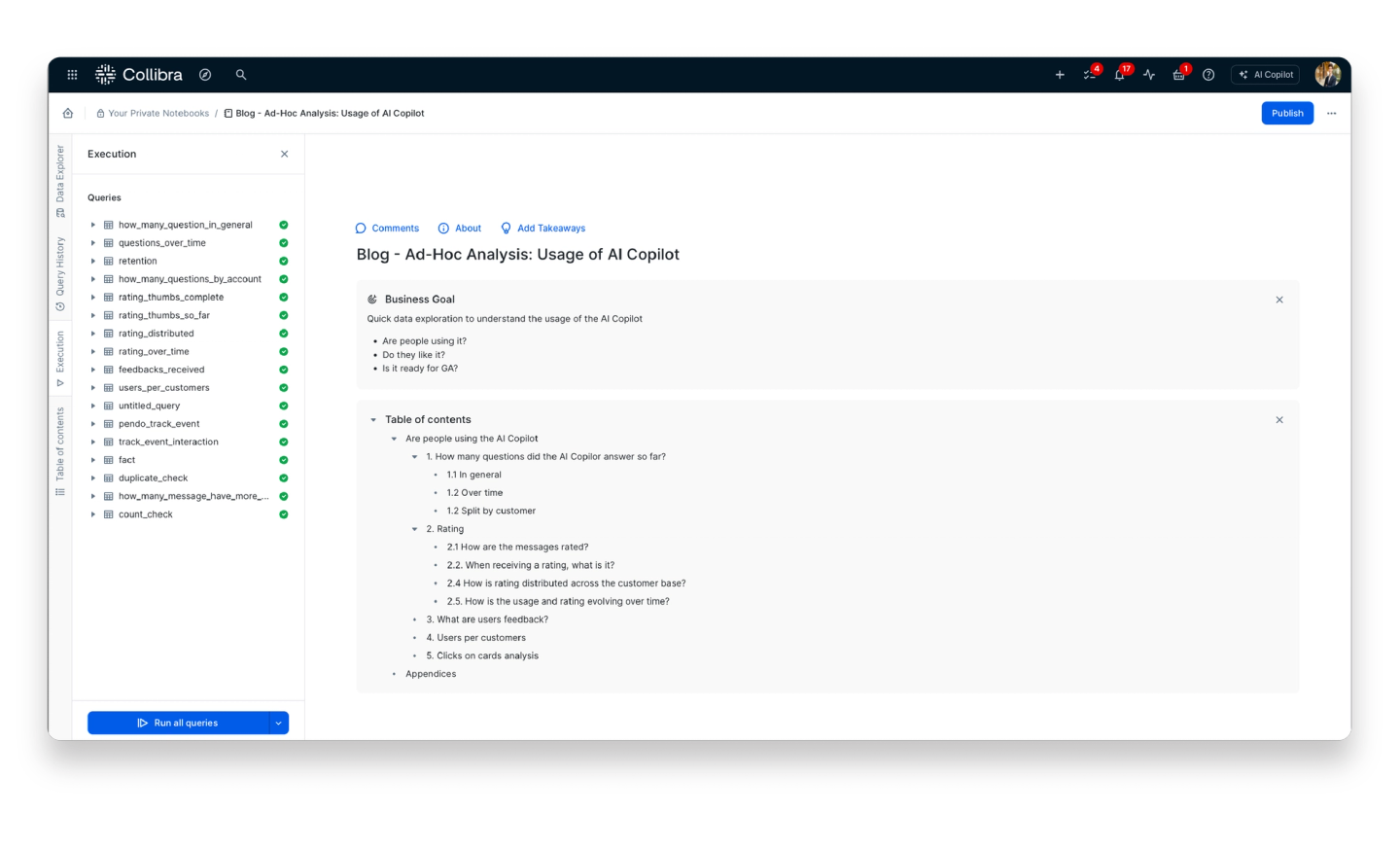Click the compass navigation icon beside Collibra logo
Image resolution: width=1400 pixels, height=849 pixels.
(205, 74)
